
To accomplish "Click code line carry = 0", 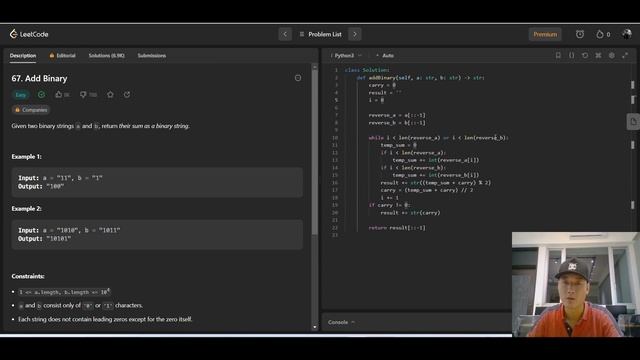I will (x=382, y=85).
